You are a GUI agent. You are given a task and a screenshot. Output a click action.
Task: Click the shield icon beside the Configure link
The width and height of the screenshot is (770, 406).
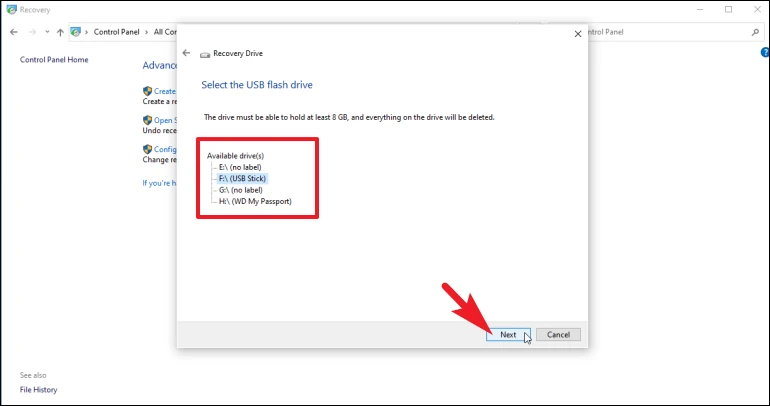[x=147, y=149]
